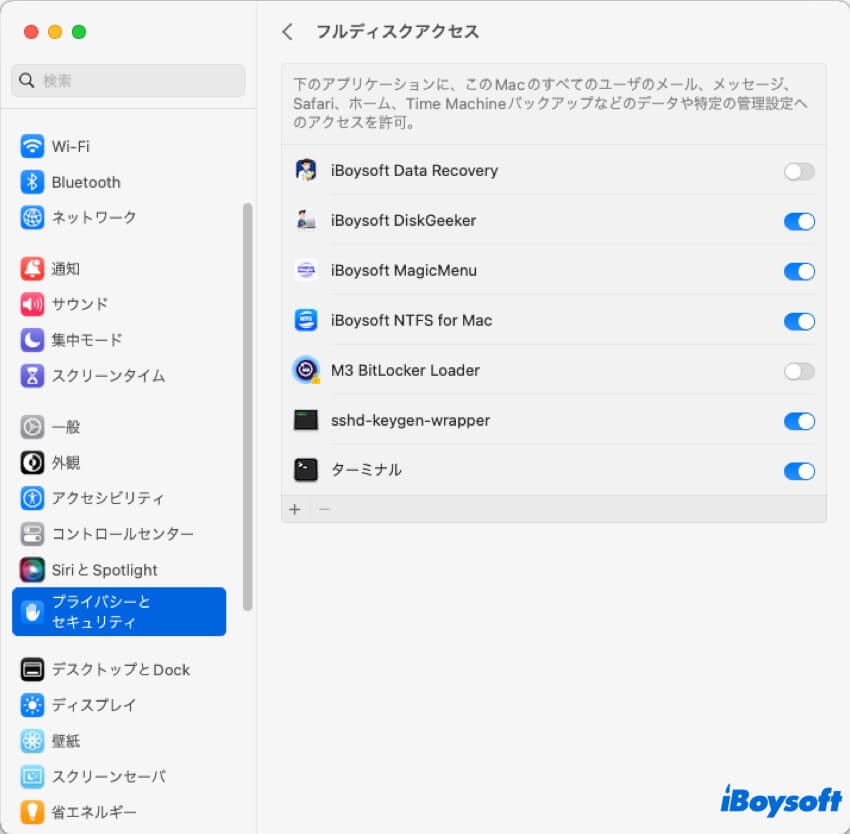Click the 検索 search field

pos(128,81)
